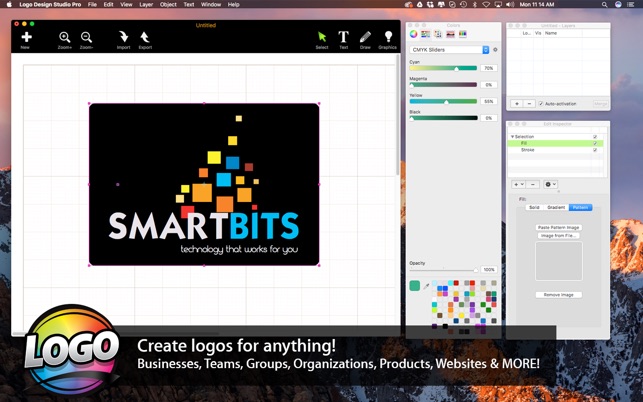
Task: Click the Siri icon in the menu bar
Action: coord(618,5)
